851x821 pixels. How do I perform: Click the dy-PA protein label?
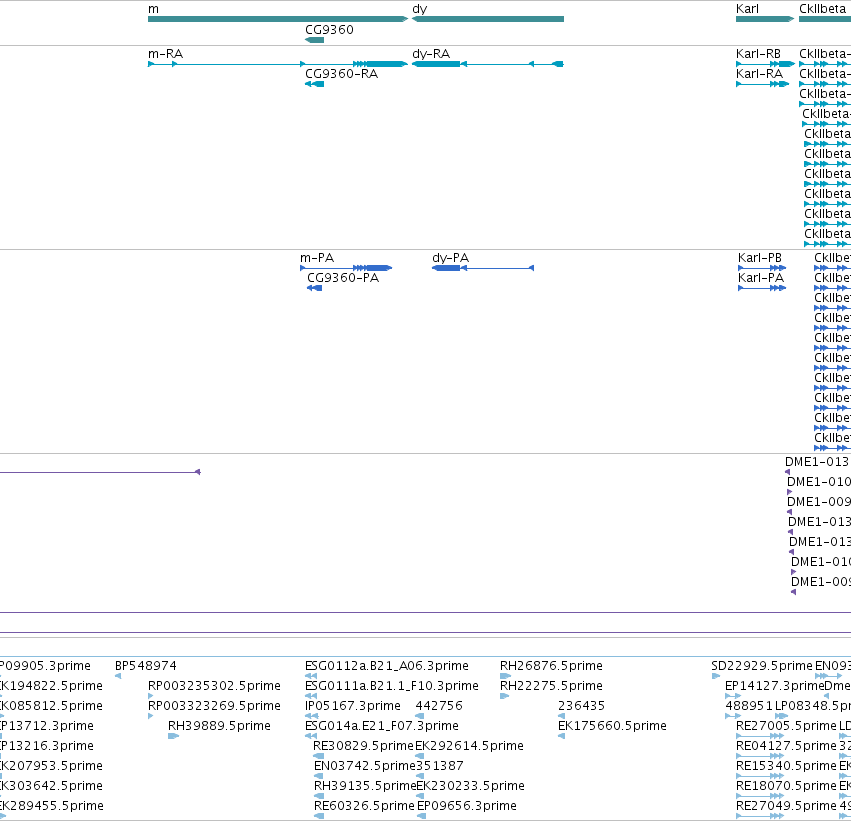point(450,258)
